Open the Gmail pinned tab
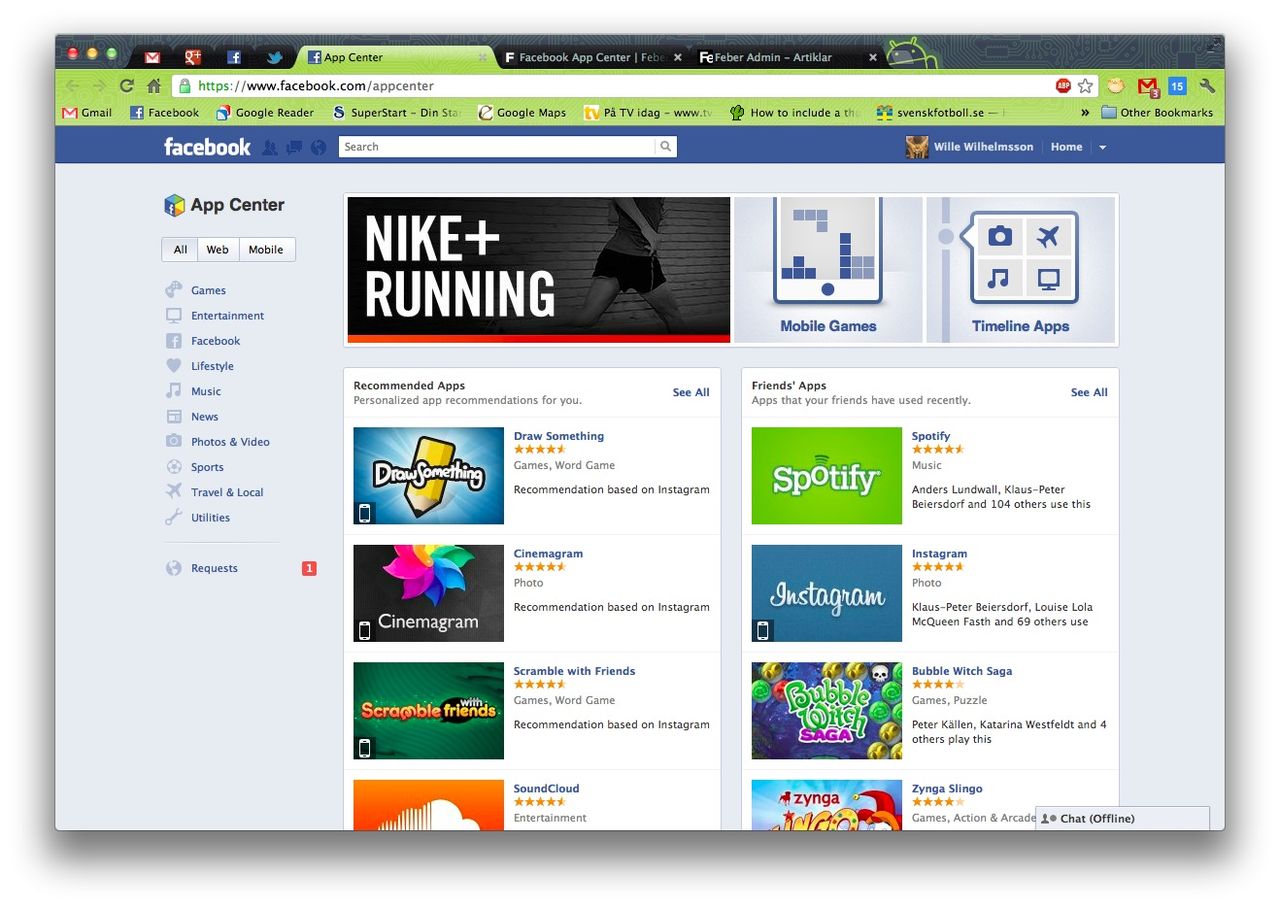Screen dimensions: 1280x907 [x=152, y=57]
